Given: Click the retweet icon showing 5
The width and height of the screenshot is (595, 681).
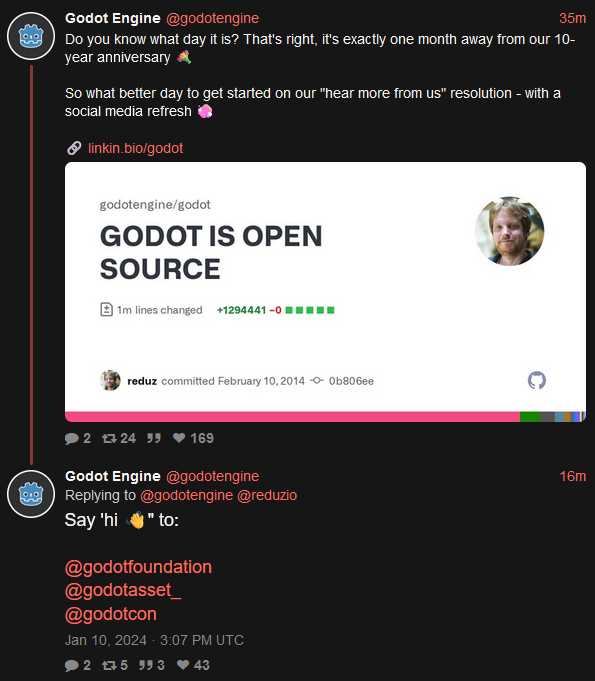Looking at the screenshot, I should point(109,665).
